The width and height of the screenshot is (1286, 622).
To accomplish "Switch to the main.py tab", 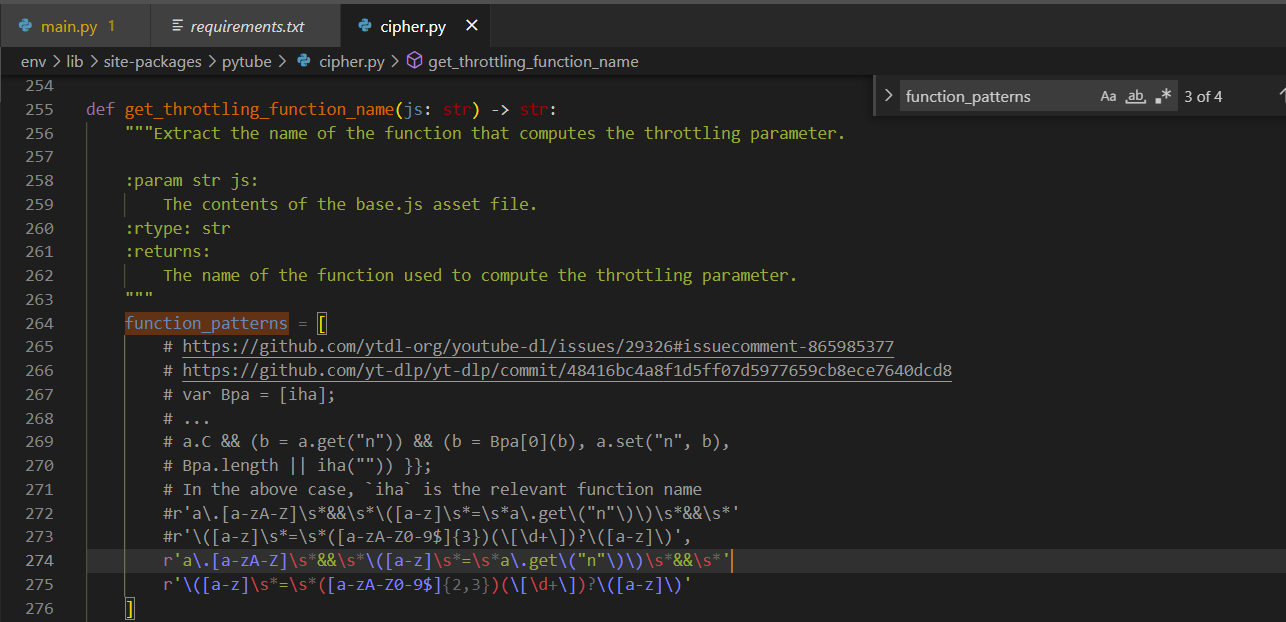I will (x=75, y=26).
